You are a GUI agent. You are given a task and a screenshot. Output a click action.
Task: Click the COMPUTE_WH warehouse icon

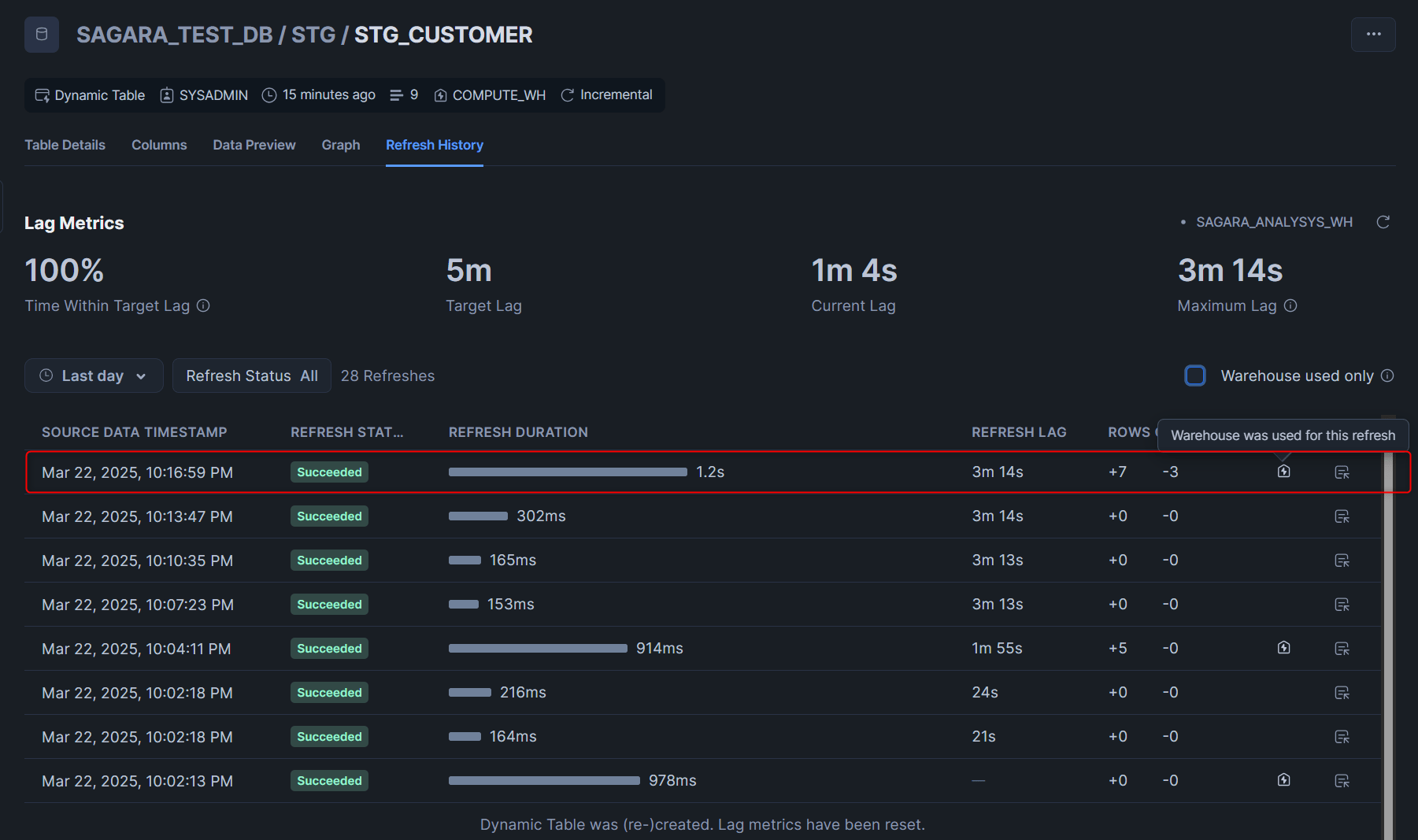pos(441,95)
